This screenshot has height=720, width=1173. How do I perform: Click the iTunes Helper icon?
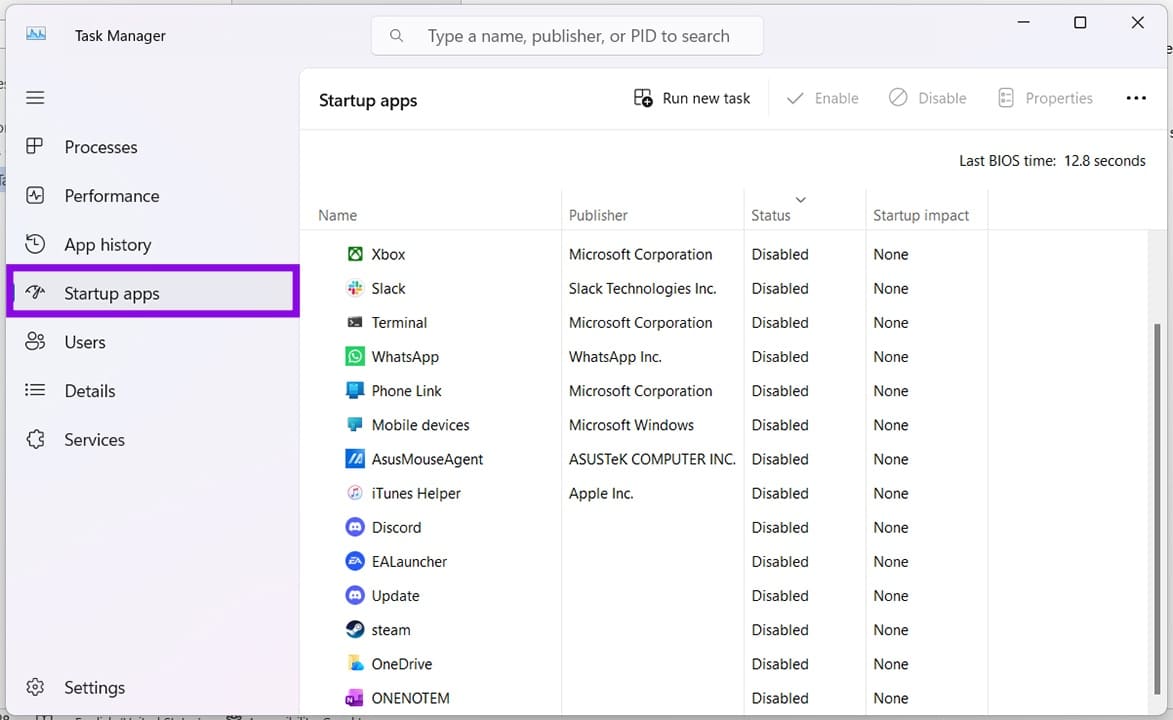point(355,493)
